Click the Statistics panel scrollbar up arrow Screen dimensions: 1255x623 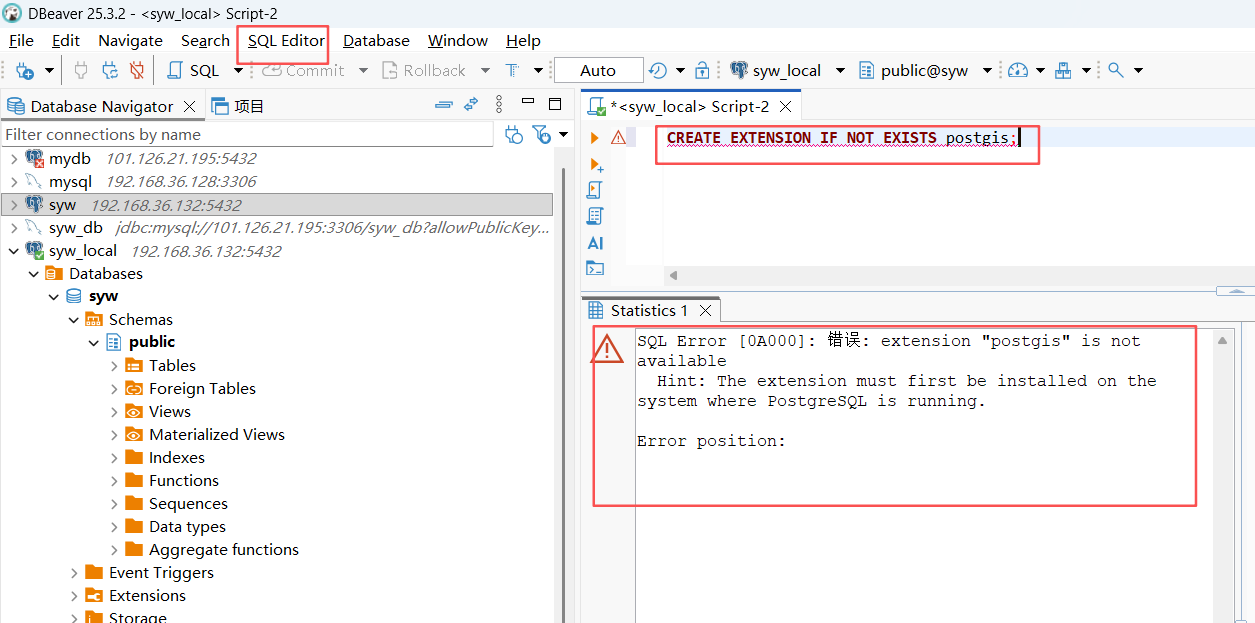(1223, 341)
